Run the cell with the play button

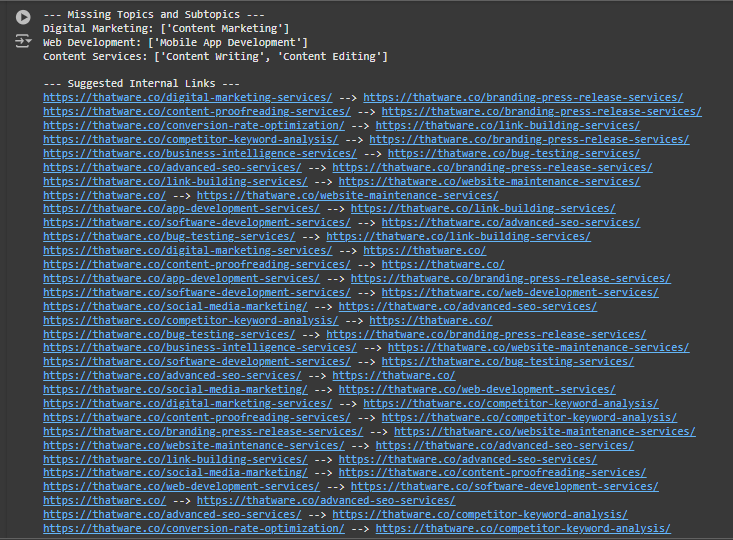pos(23,17)
